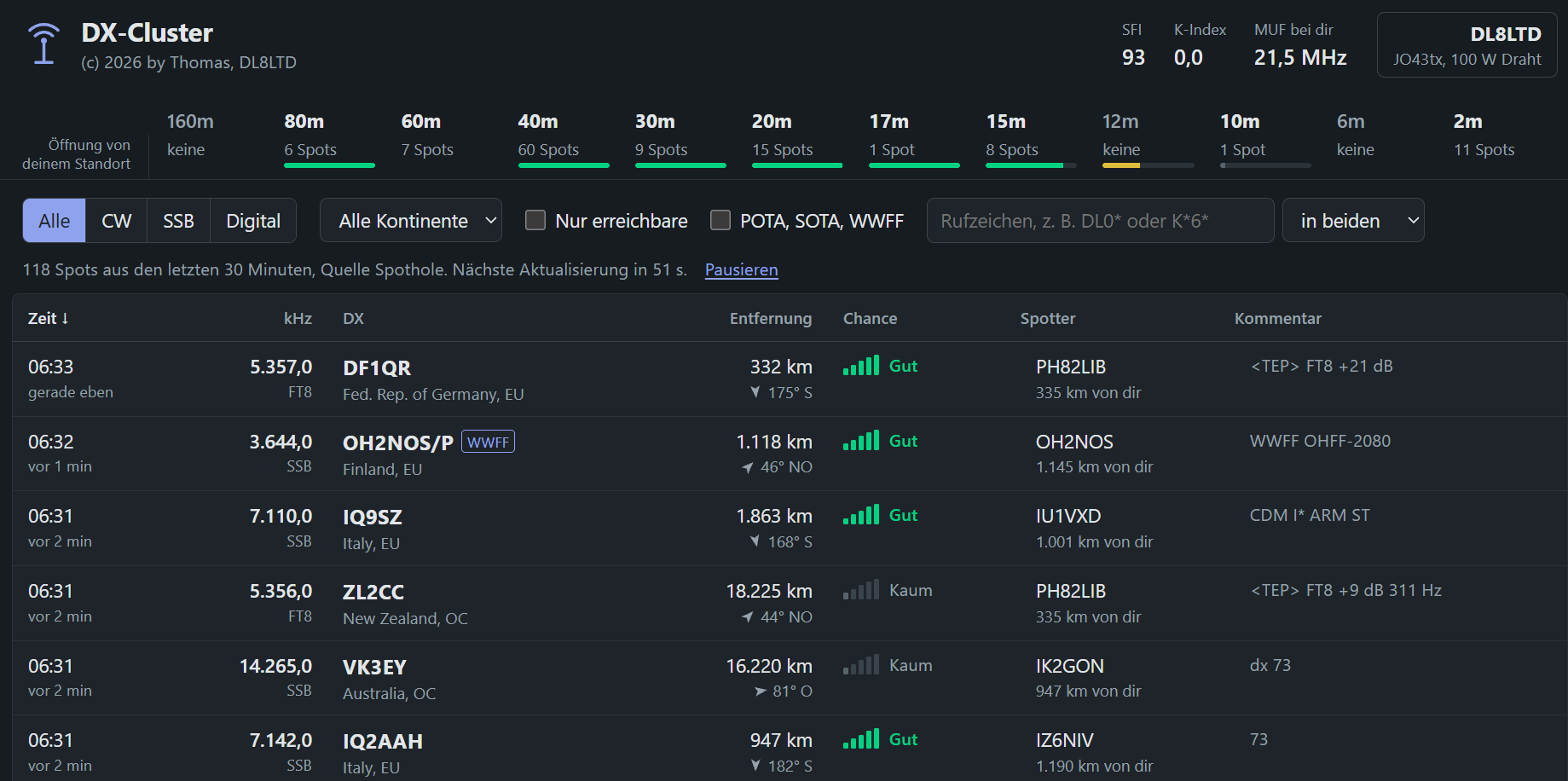This screenshot has width=1568, height=781.
Task: Select the CW mode filter
Action: coord(116,221)
